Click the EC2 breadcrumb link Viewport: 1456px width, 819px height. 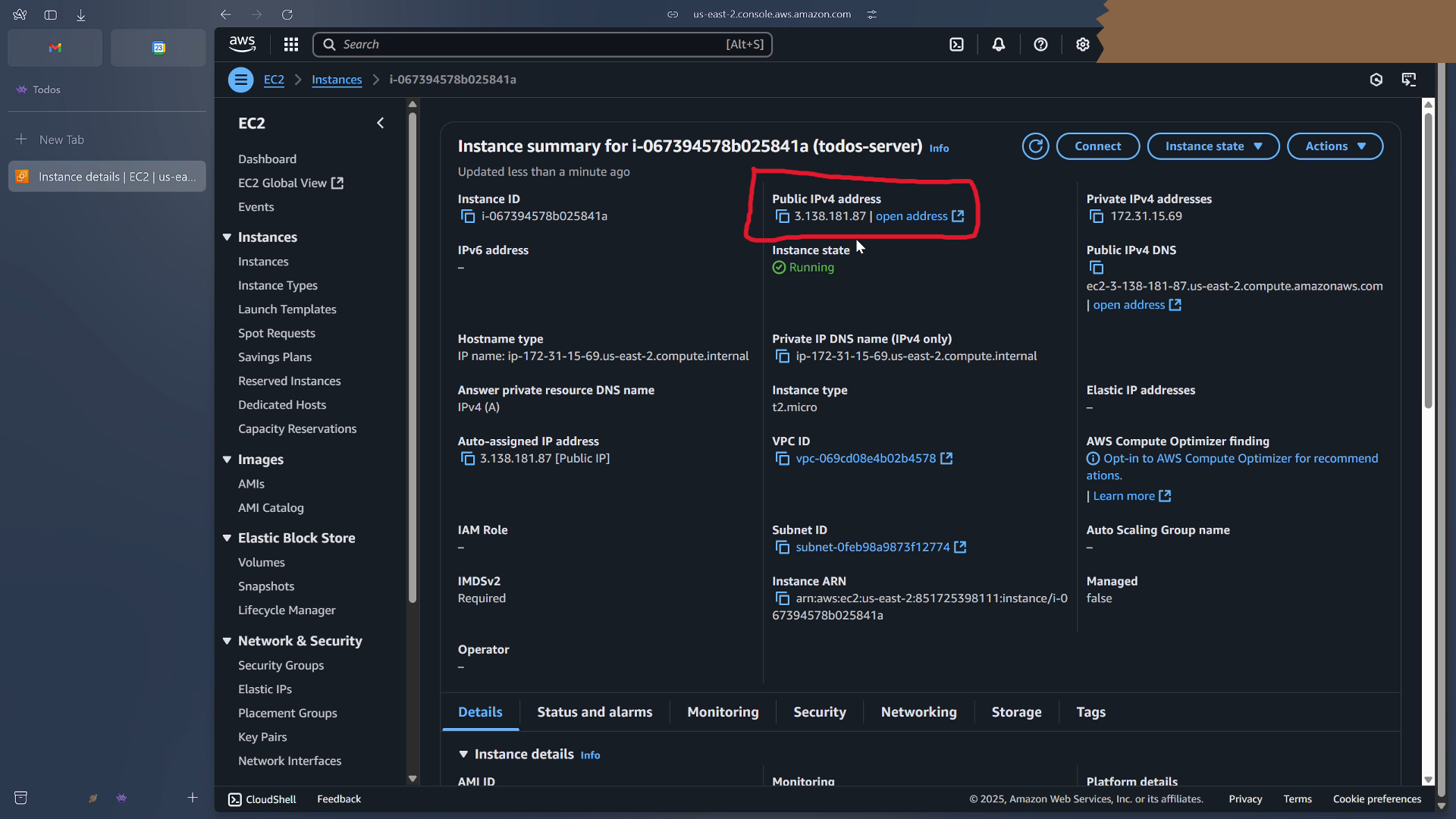coord(274,80)
